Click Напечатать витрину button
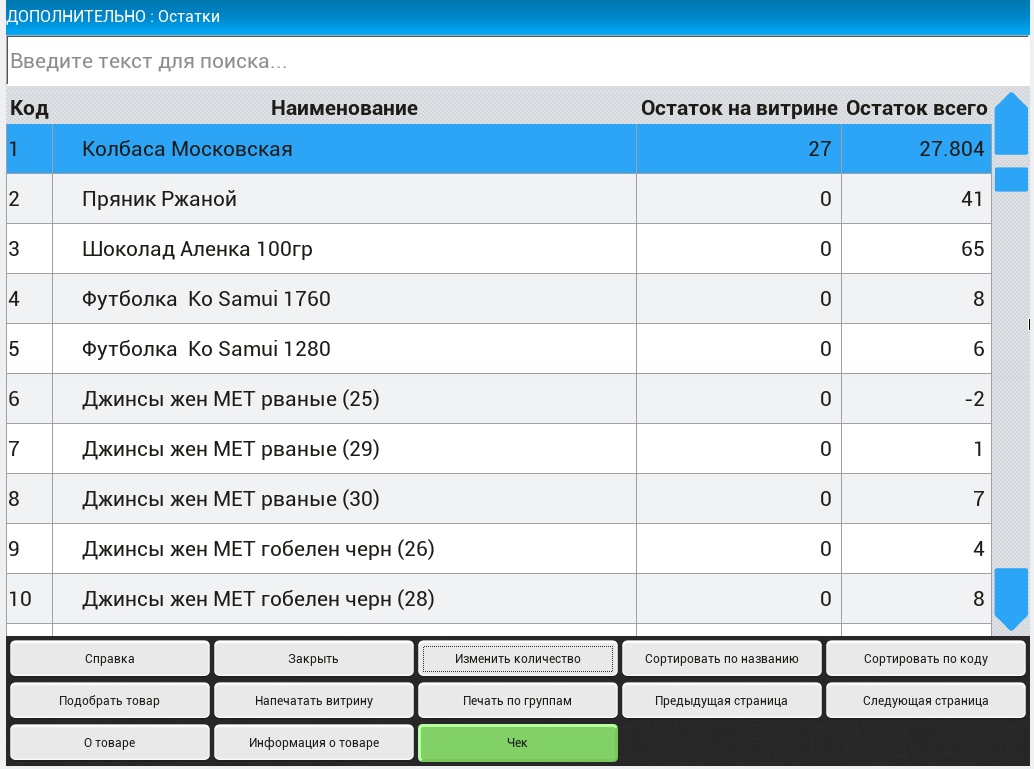The height and width of the screenshot is (769, 1034). pos(313,700)
